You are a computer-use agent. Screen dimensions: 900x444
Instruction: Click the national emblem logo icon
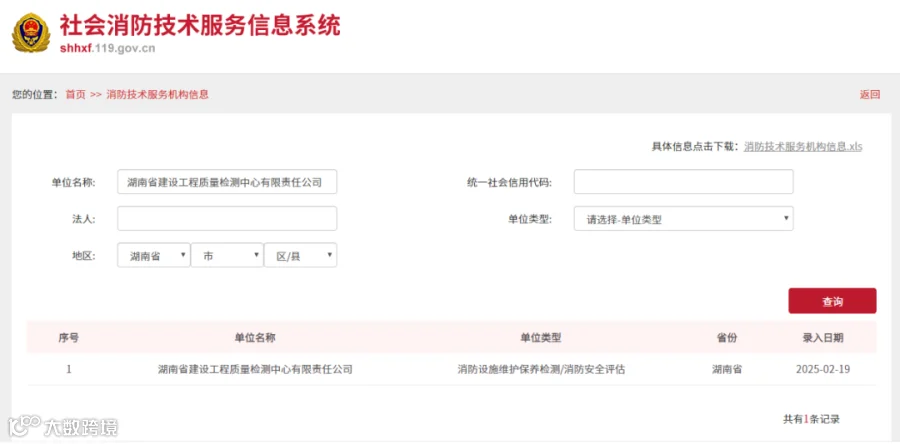pos(30,33)
